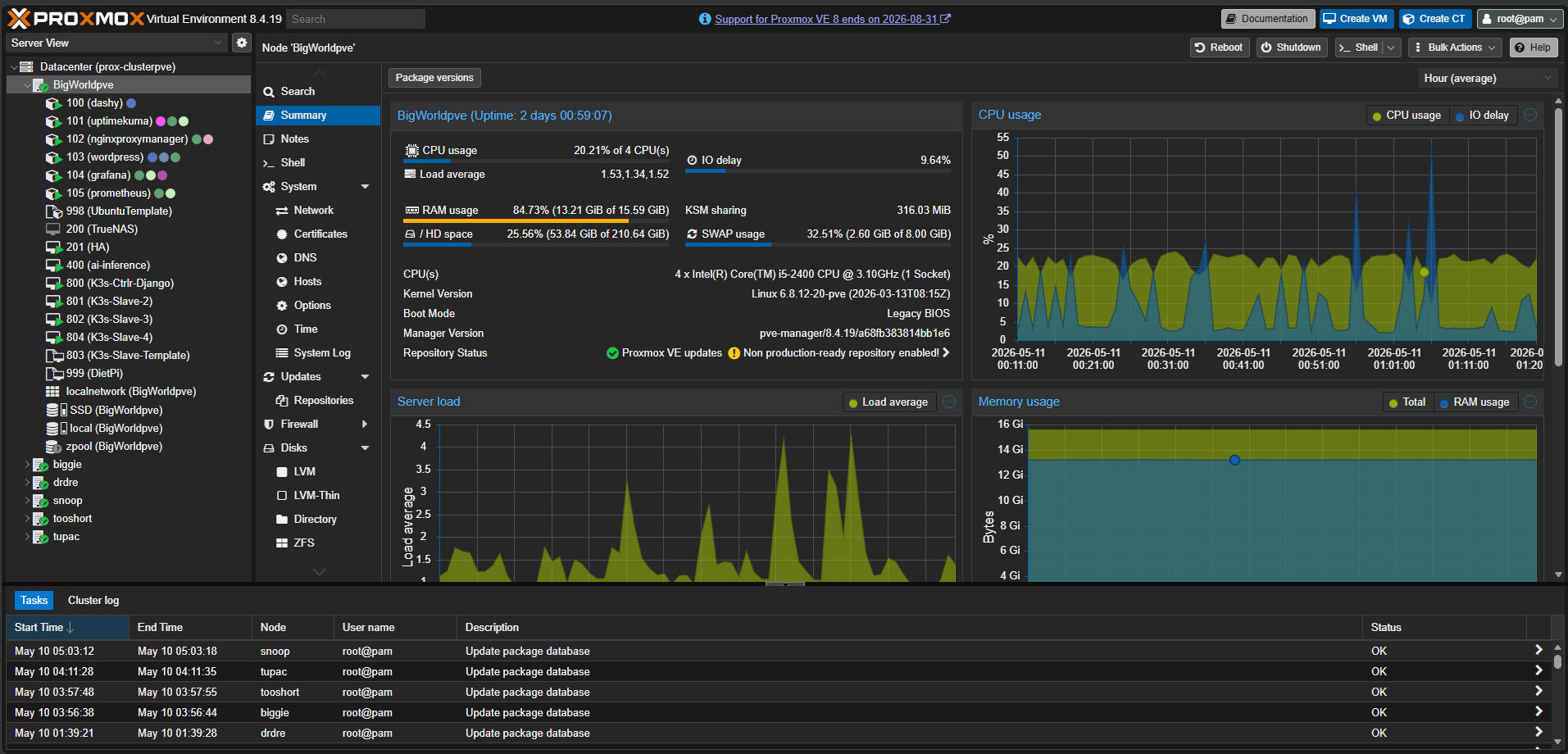Open localnetwork (BigWorldpve) SDN icon

click(x=52, y=392)
